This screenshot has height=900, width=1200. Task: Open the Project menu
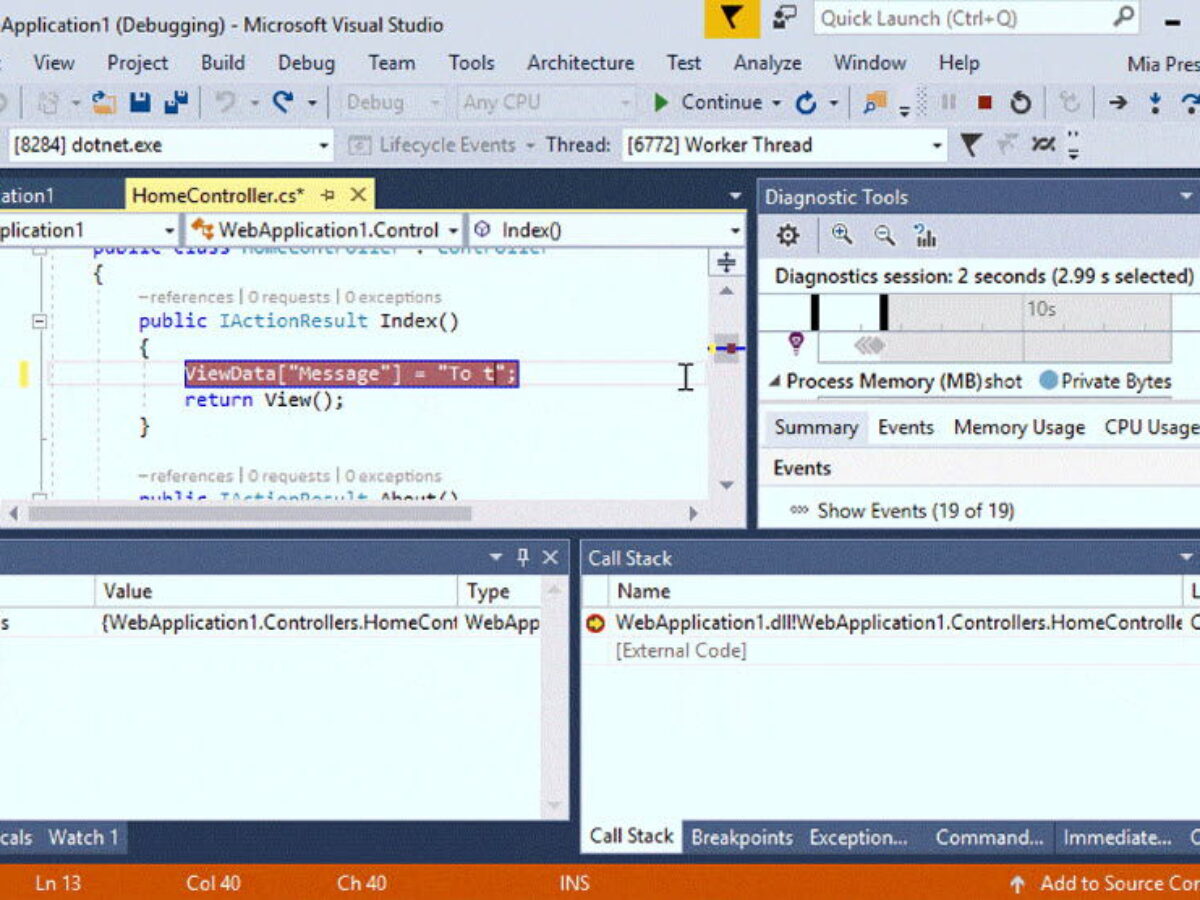(x=138, y=63)
